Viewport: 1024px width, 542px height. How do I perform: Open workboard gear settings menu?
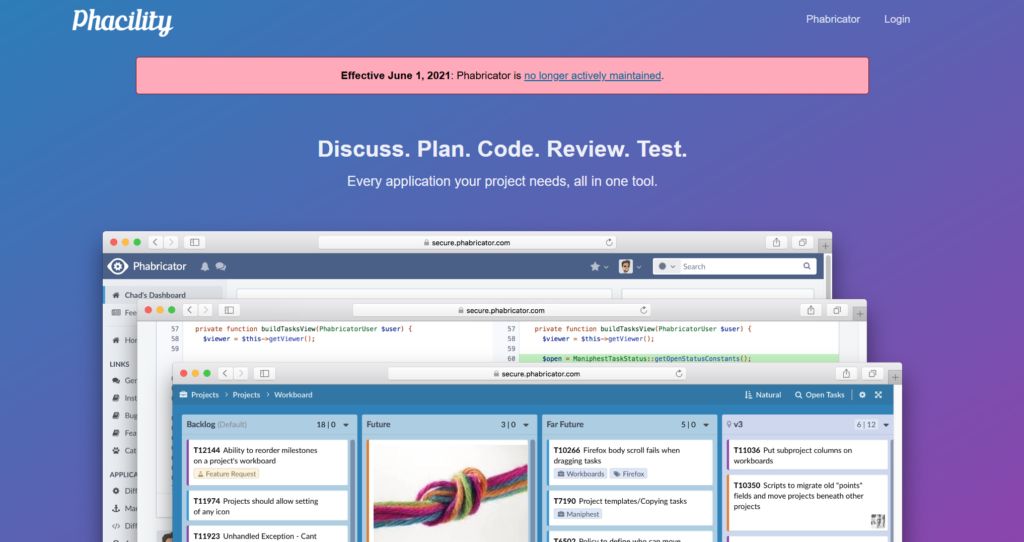pos(862,394)
